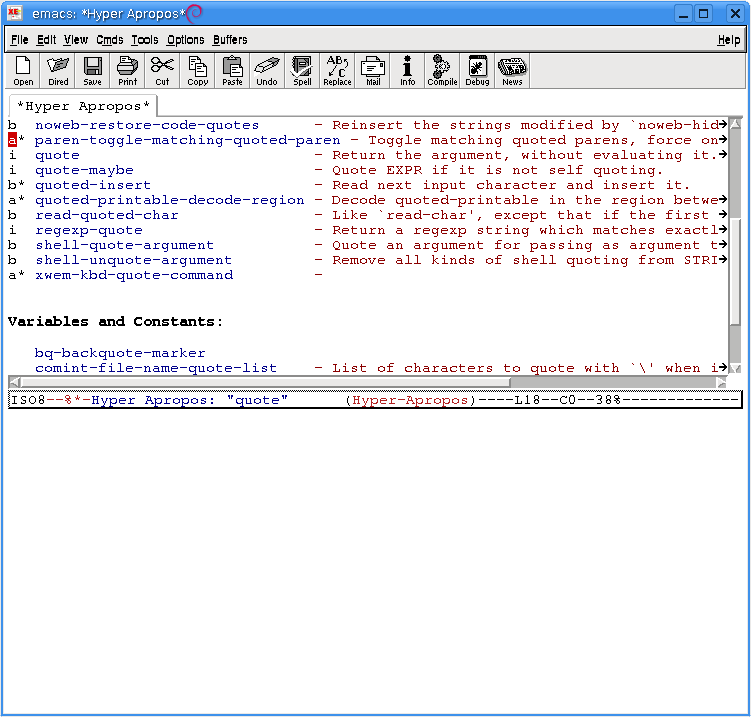The height and width of the screenshot is (717, 751).
Task: Run Spell check from toolbar
Action: 302,70
